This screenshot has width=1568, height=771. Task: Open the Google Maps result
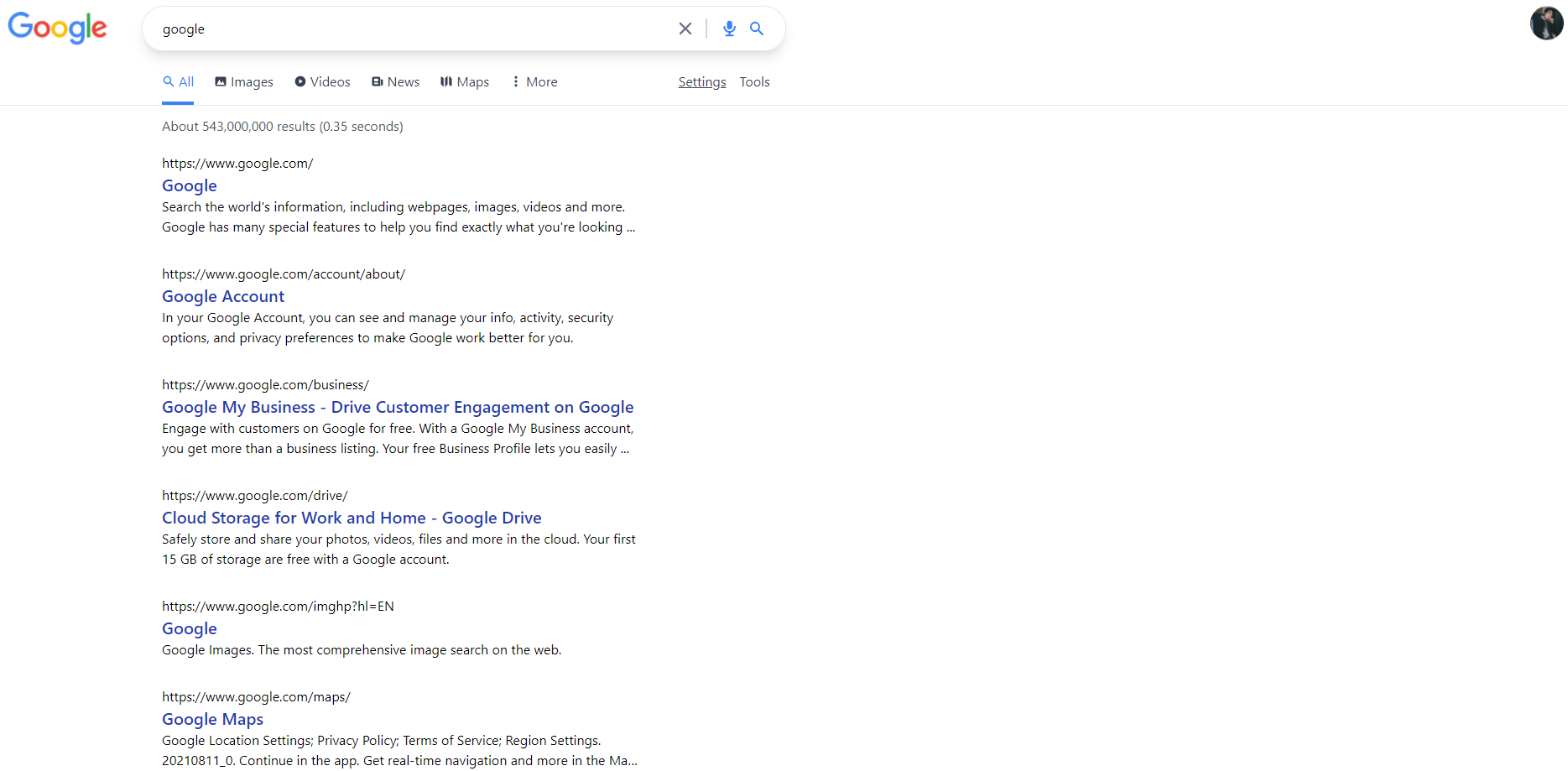point(212,719)
